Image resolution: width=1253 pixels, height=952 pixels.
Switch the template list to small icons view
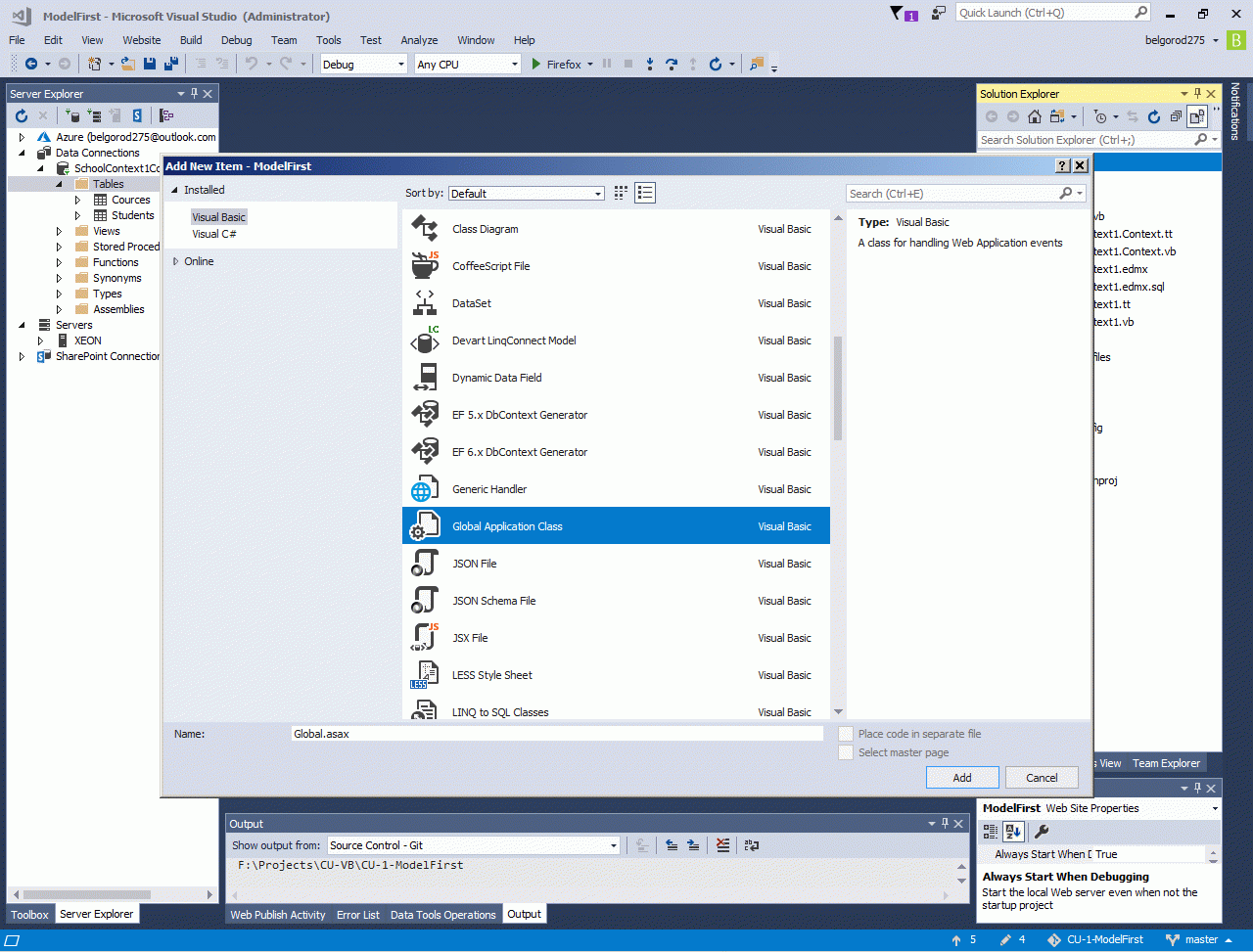(621, 193)
